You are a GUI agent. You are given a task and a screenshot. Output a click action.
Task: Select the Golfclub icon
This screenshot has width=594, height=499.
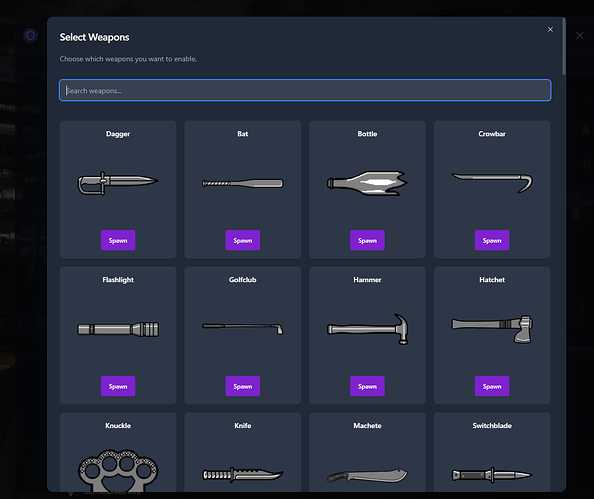242,328
